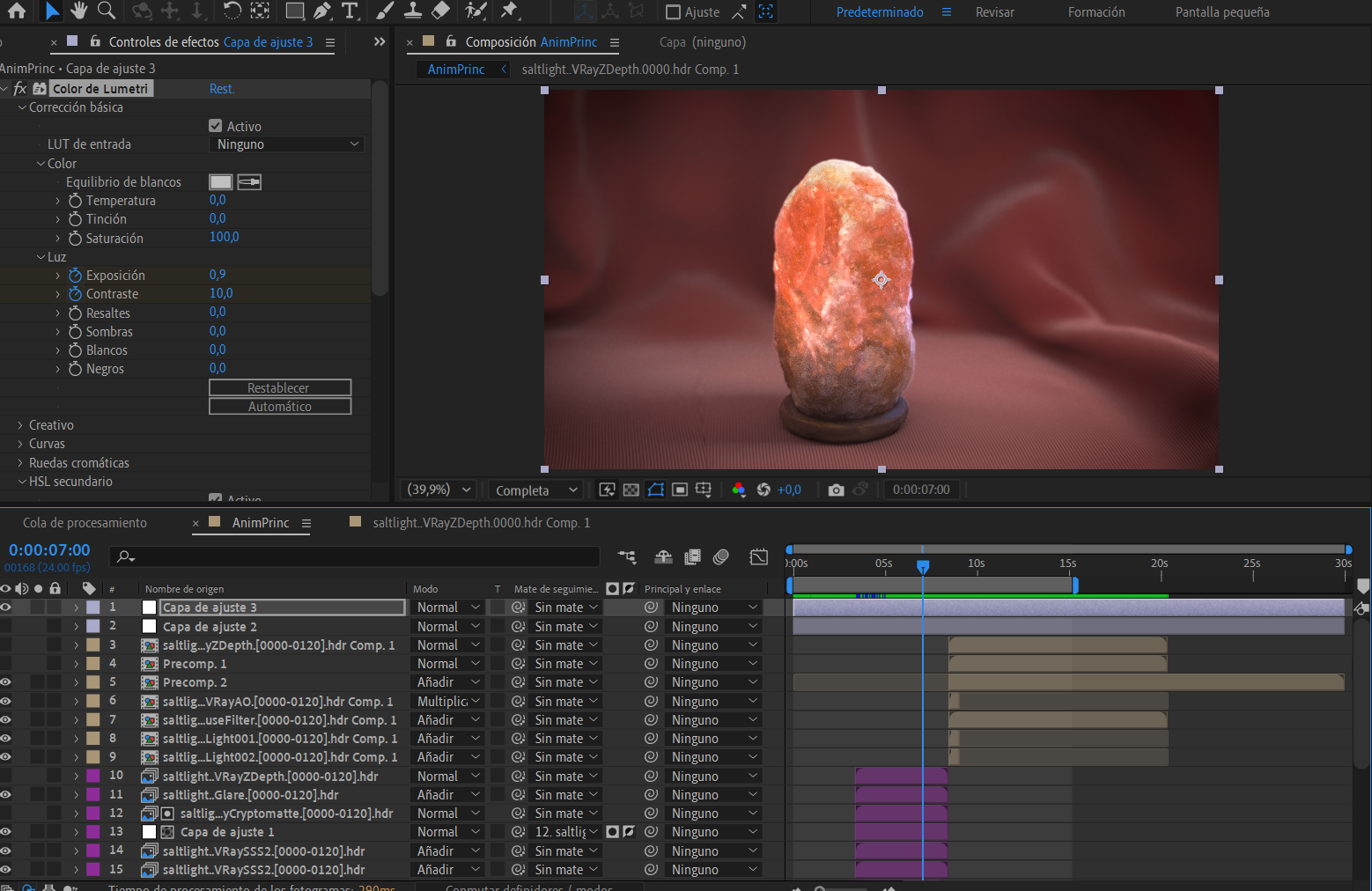
Task: Select the Type text tool
Action: (350, 11)
